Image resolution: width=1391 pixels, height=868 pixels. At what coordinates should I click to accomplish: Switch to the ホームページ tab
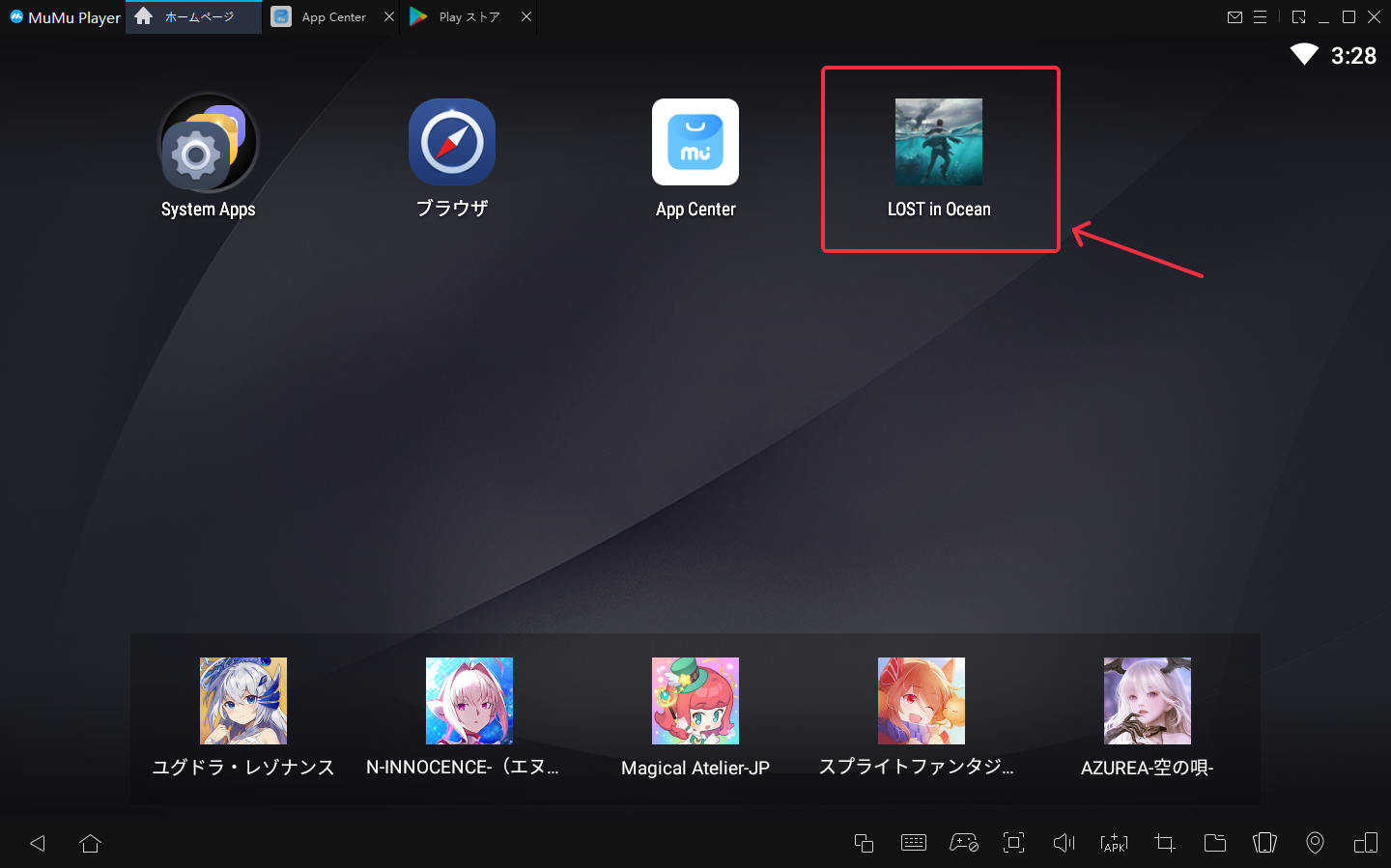pos(193,16)
